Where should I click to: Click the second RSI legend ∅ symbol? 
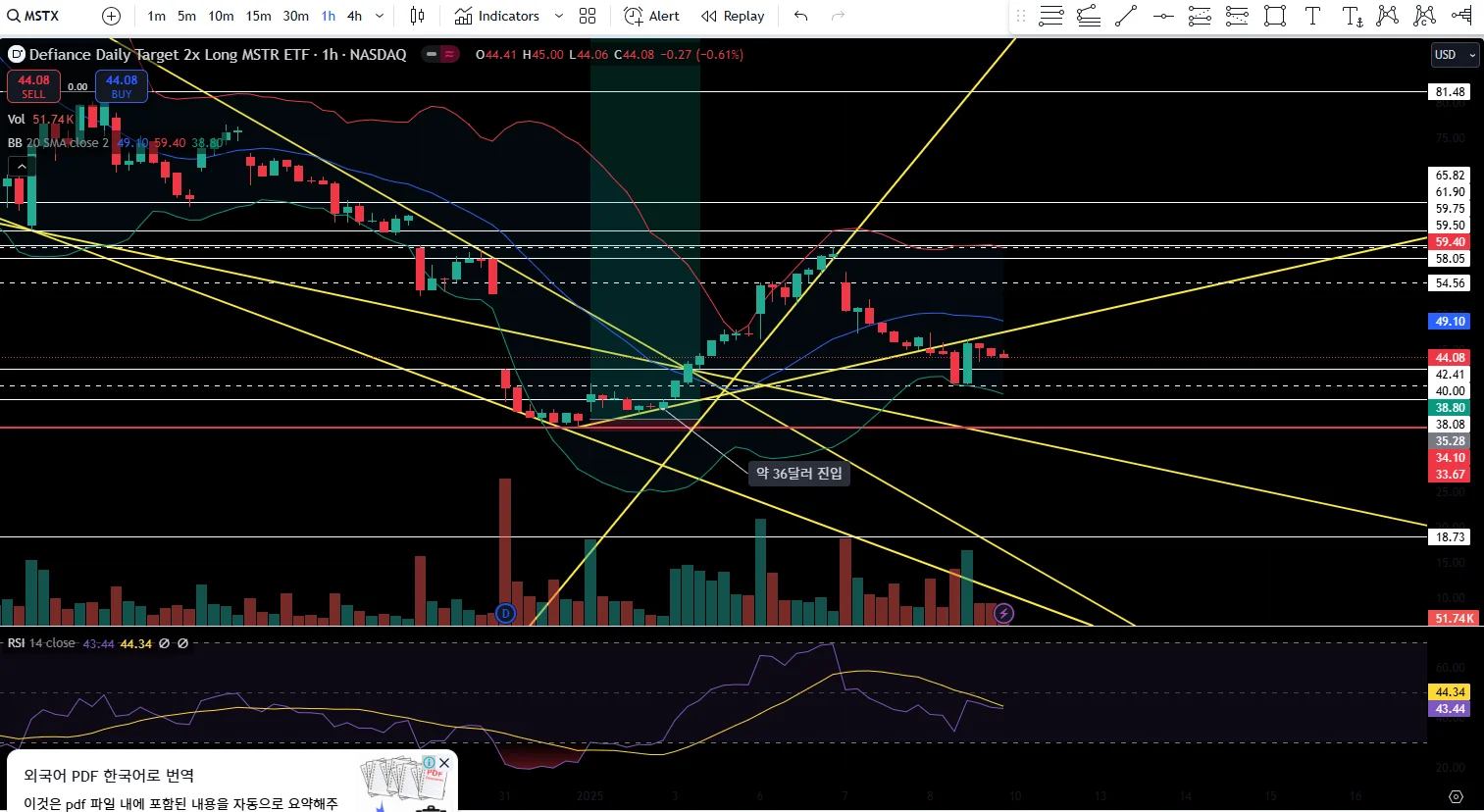(x=182, y=643)
